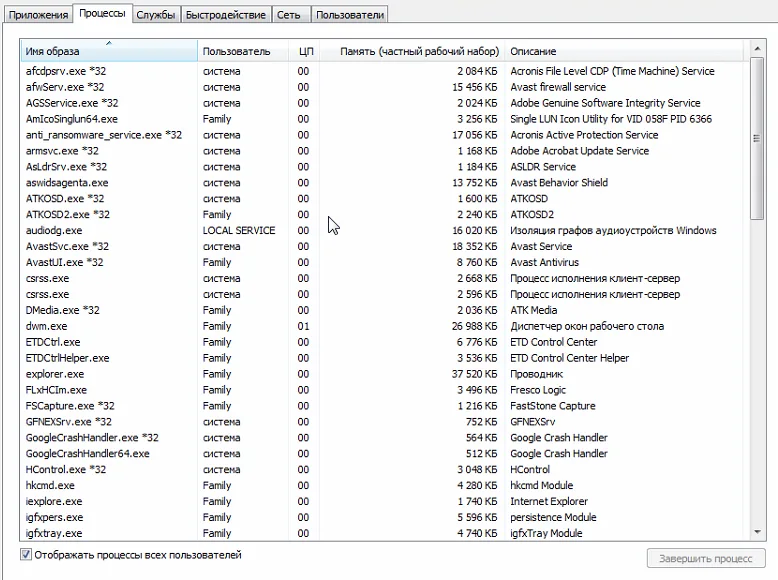Select the AGSService.exe *32 process

(x=385, y=103)
